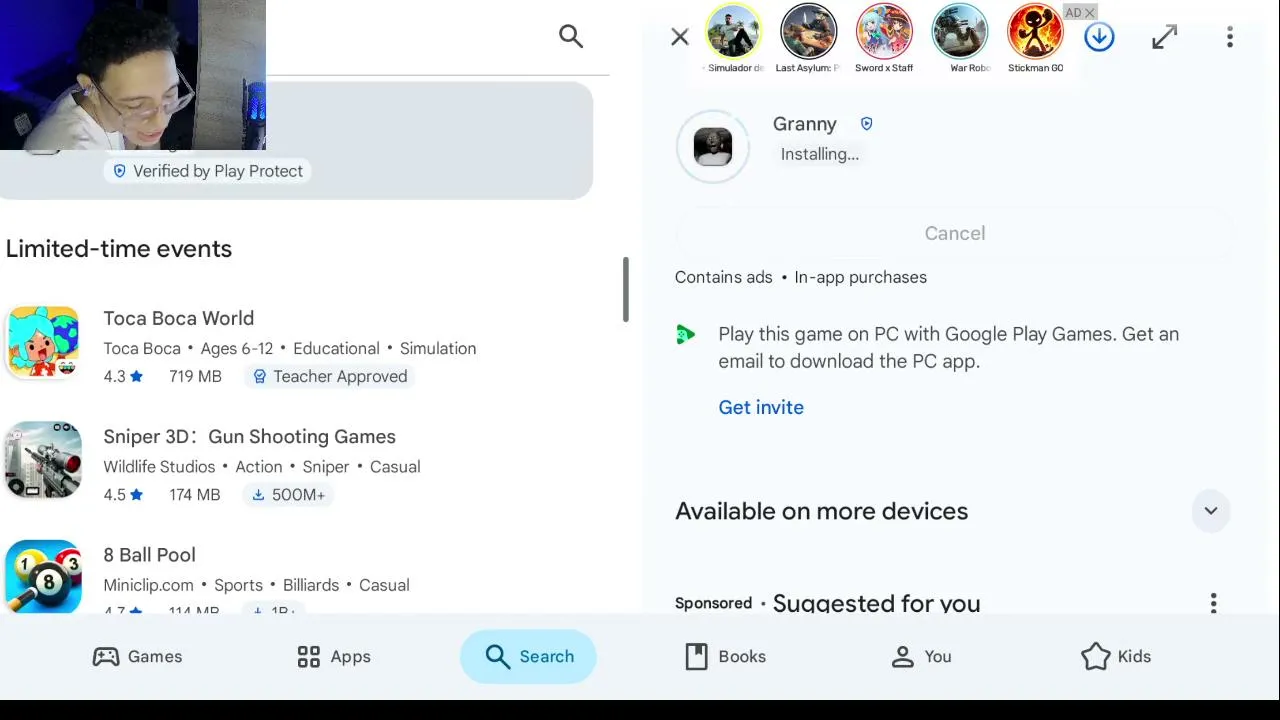
Task: Go to the You profile tab
Action: [x=921, y=656]
